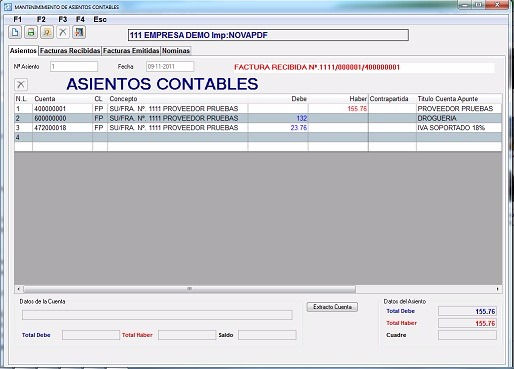Image resolution: width=514 pixels, height=369 pixels.
Task: Click the Datos del Asiento Total Debe value
Action: tap(467, 311)
